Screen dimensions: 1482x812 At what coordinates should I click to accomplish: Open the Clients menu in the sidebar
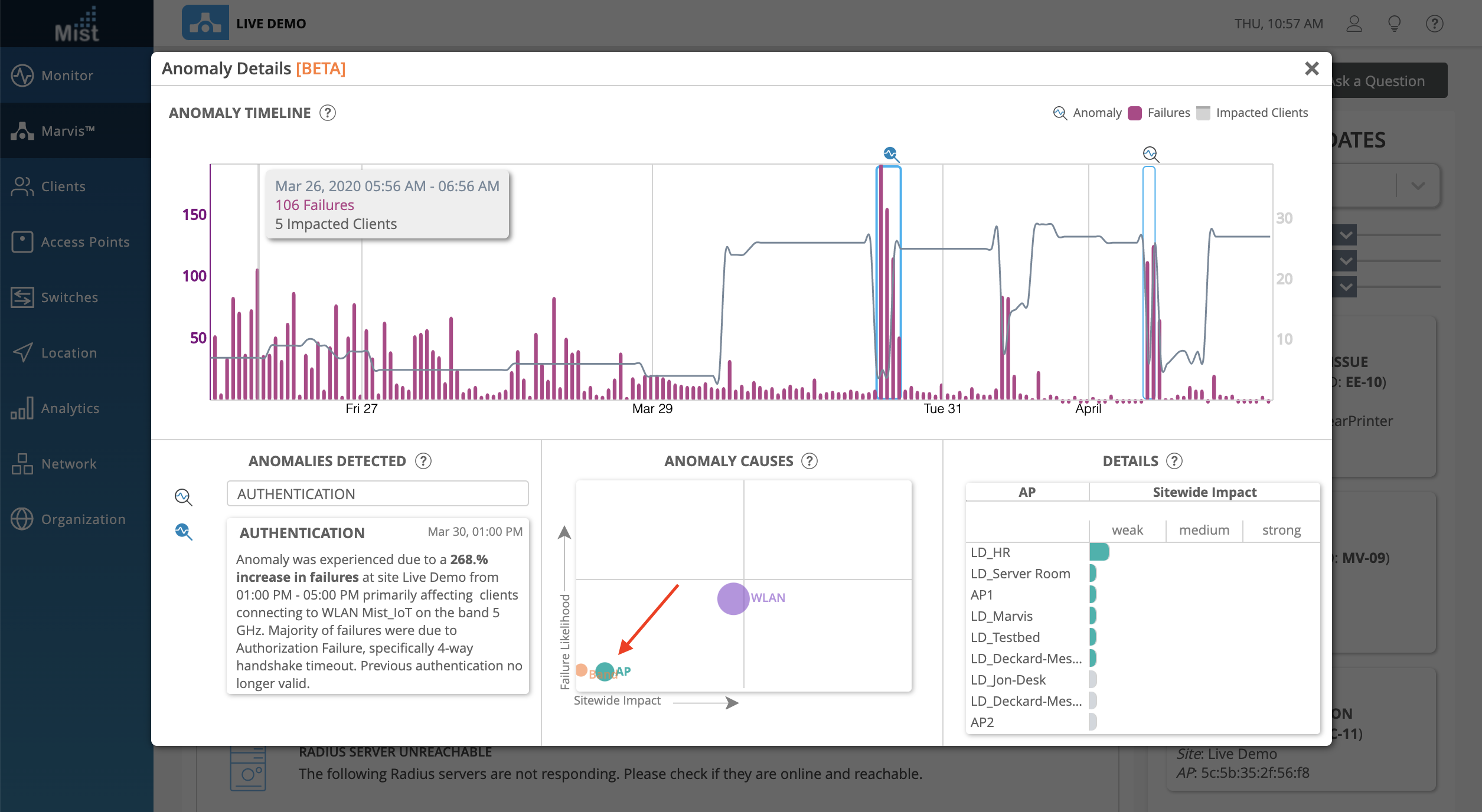63,186
